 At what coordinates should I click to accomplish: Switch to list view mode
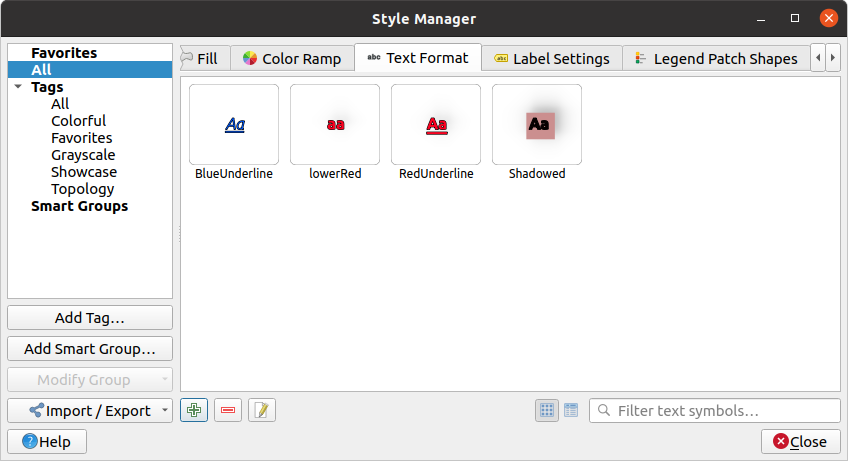[x=571, y=410]
